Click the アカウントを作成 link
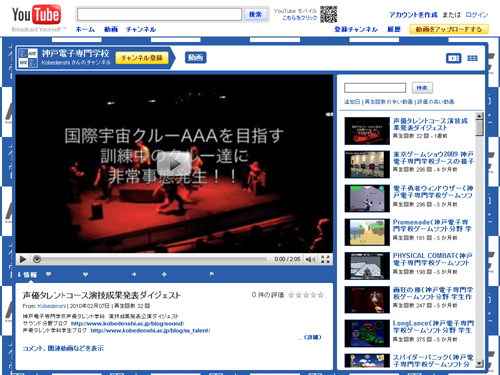The height and width of the screenshot is (375, 500). (x=413, y=15)
